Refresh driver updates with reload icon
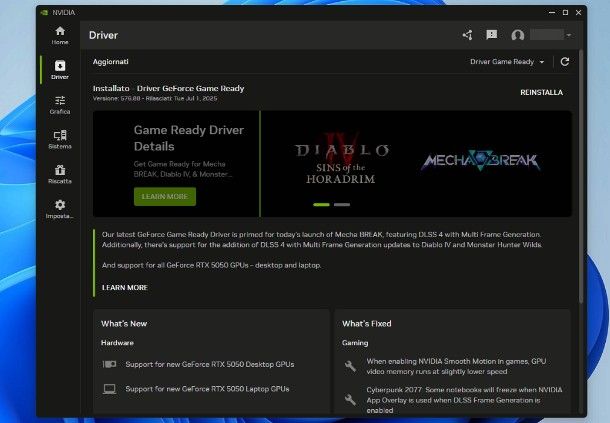610x423 pixels. click(x=565, y=62)
